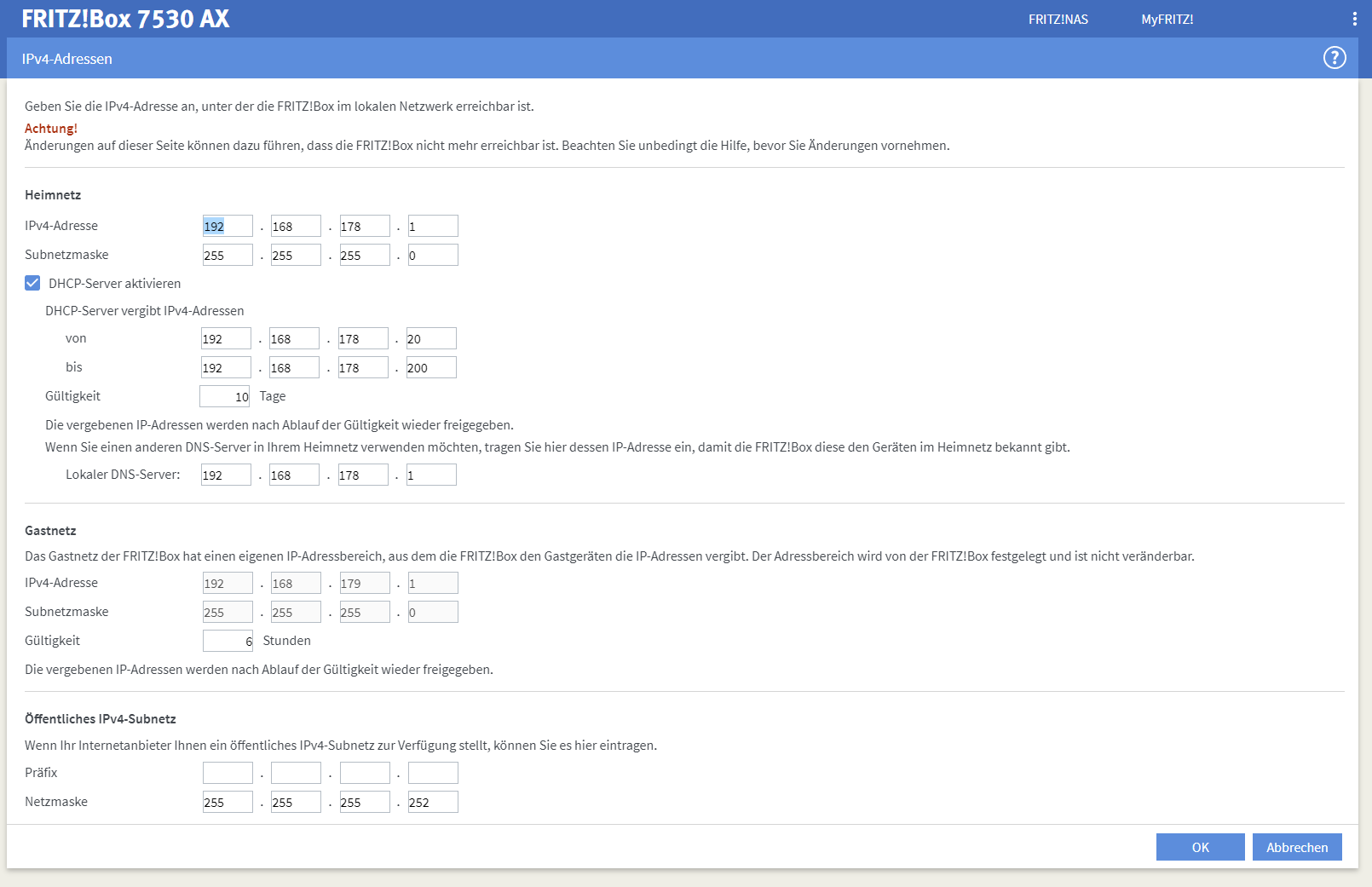
Task: Click the FRITZ!Box 7530 AX title
Action: (x=125, y=19)
